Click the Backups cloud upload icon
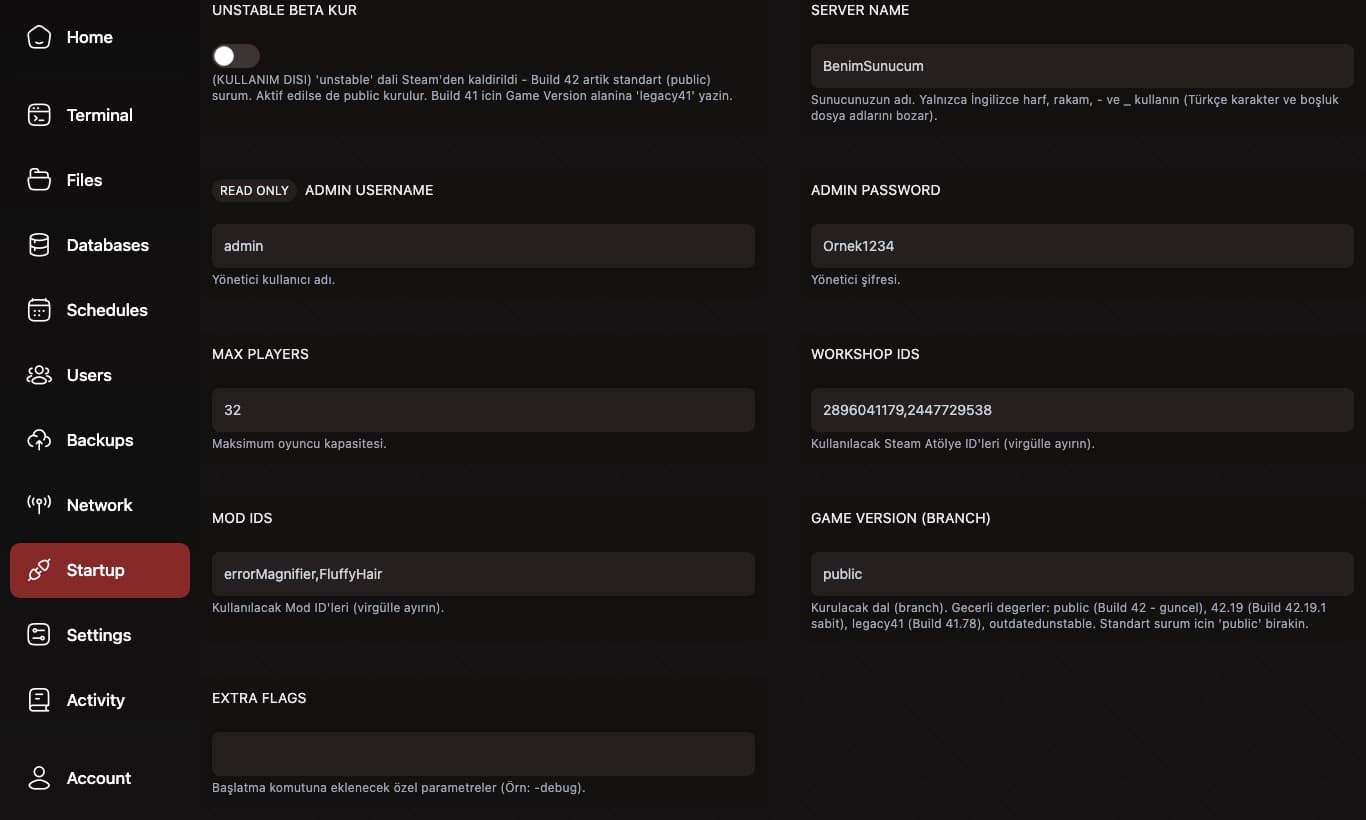 click(x=39, y=440)
